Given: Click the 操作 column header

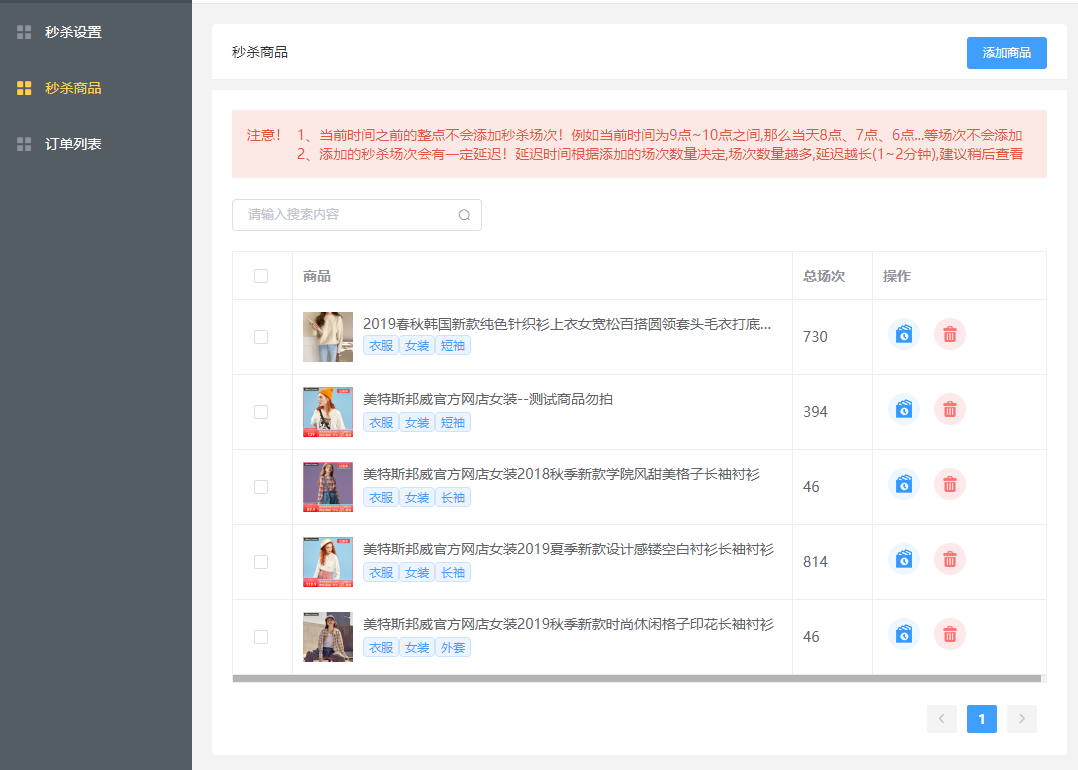Looking at the screenshot, I should click(x=896, y=276).
